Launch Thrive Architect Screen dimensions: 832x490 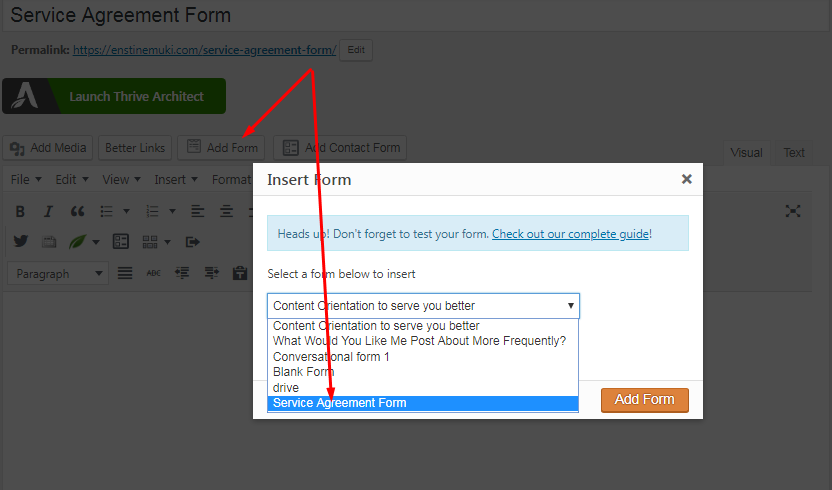[x=114, y=97]
